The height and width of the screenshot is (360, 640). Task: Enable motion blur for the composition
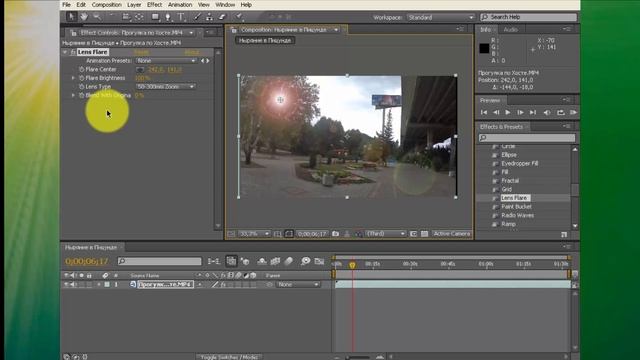[x=289, y=261]
